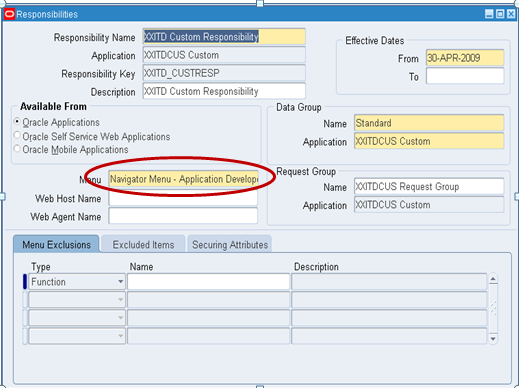
Task: Minimize the Responsibilities window
Action: (x=489, y=14)
